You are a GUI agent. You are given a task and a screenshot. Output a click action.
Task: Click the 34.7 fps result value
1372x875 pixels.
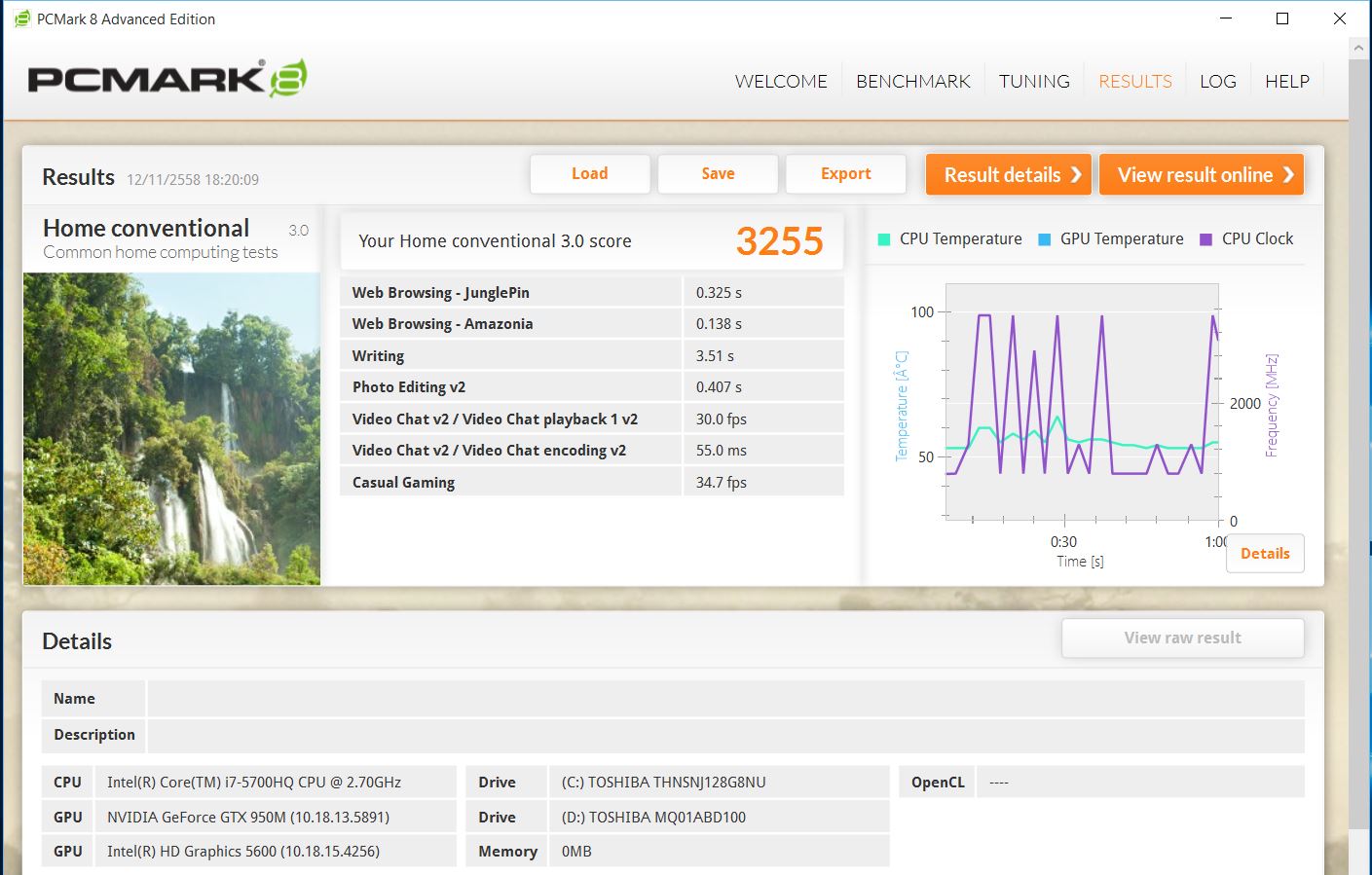pos(722,483)
